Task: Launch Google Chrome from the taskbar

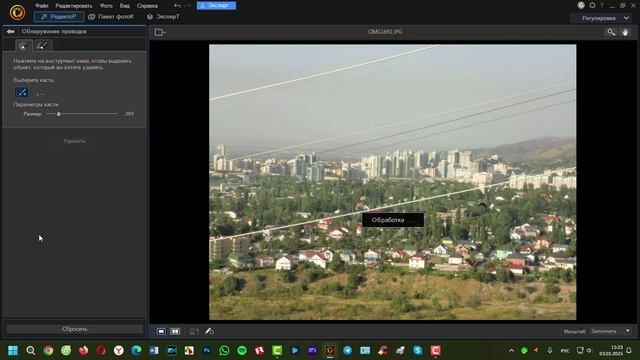Action: pos(48,351)
